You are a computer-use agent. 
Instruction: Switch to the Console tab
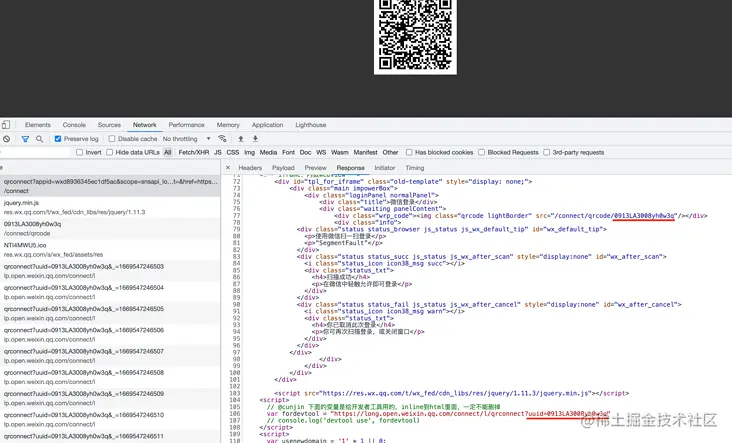(74, 125)
